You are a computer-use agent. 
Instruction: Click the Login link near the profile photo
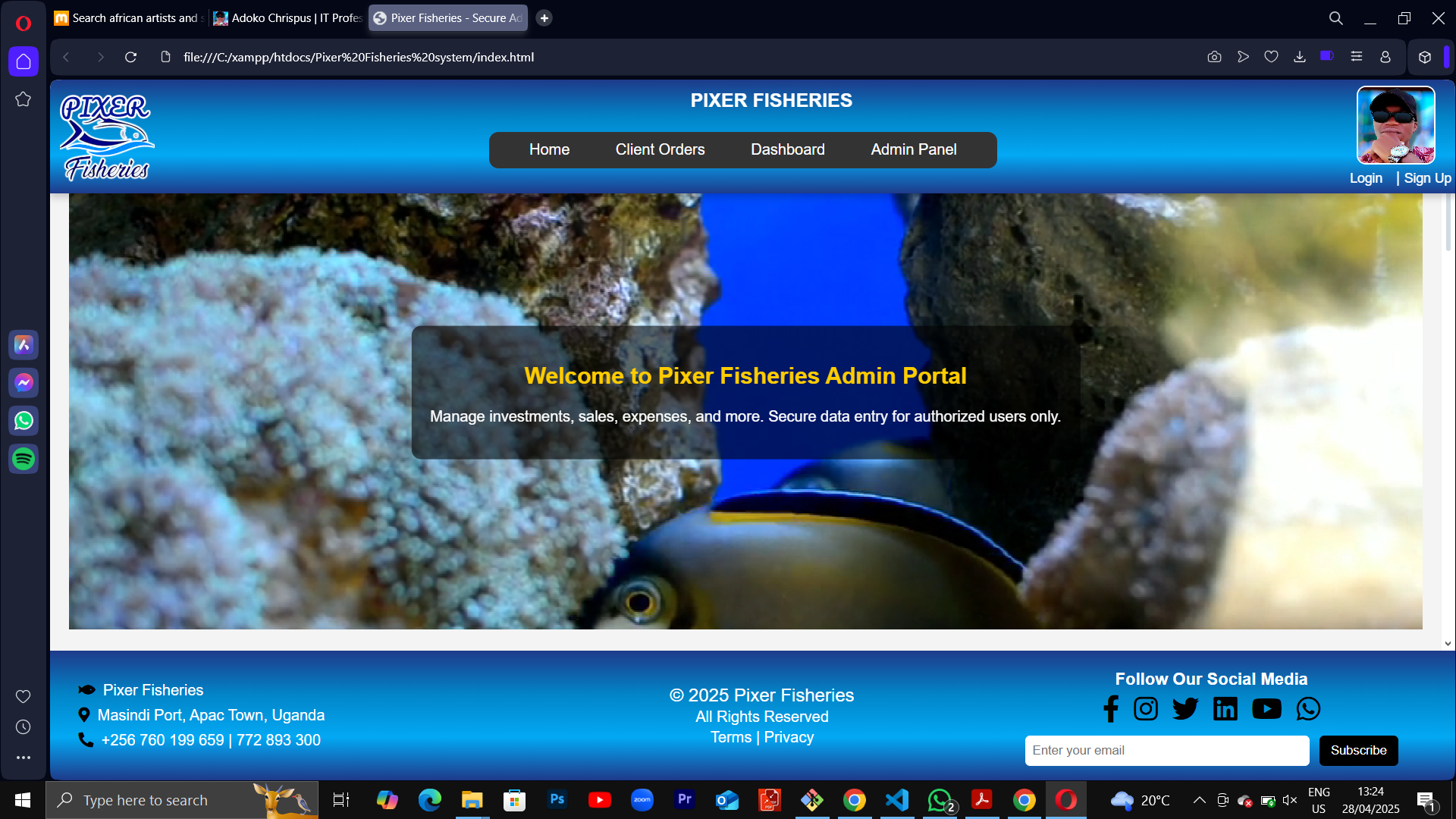tap(1365, 178)
